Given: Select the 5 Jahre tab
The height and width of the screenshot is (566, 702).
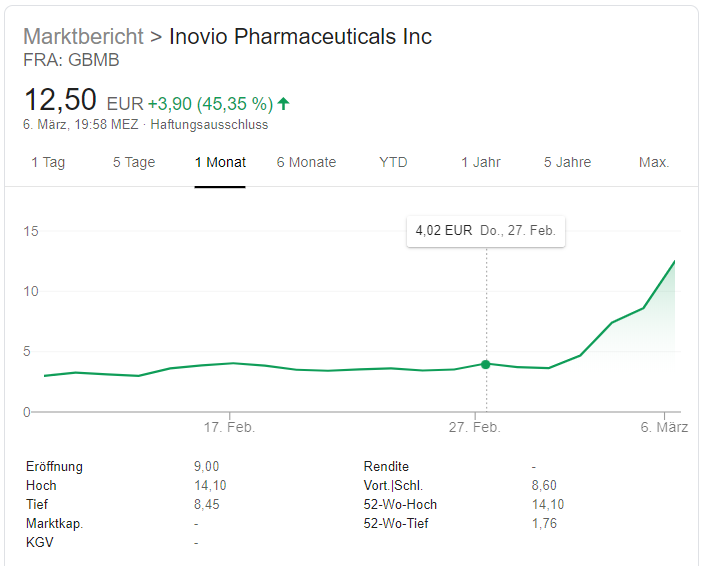Looking at the screenshot, I should [567, 162].
